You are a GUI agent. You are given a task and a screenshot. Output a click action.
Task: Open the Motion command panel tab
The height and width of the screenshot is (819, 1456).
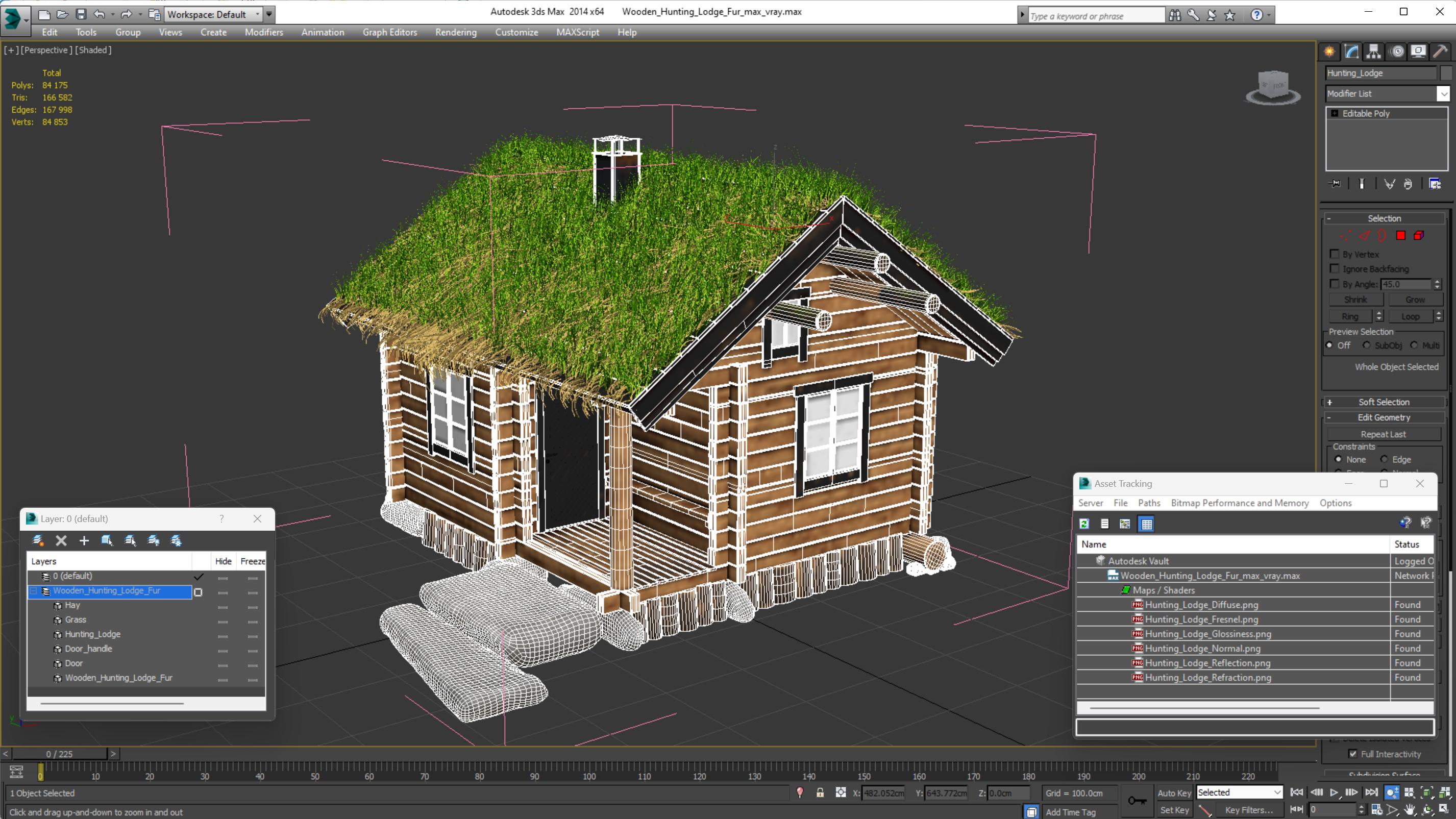pyautogui.click(x=1397, y=52)
